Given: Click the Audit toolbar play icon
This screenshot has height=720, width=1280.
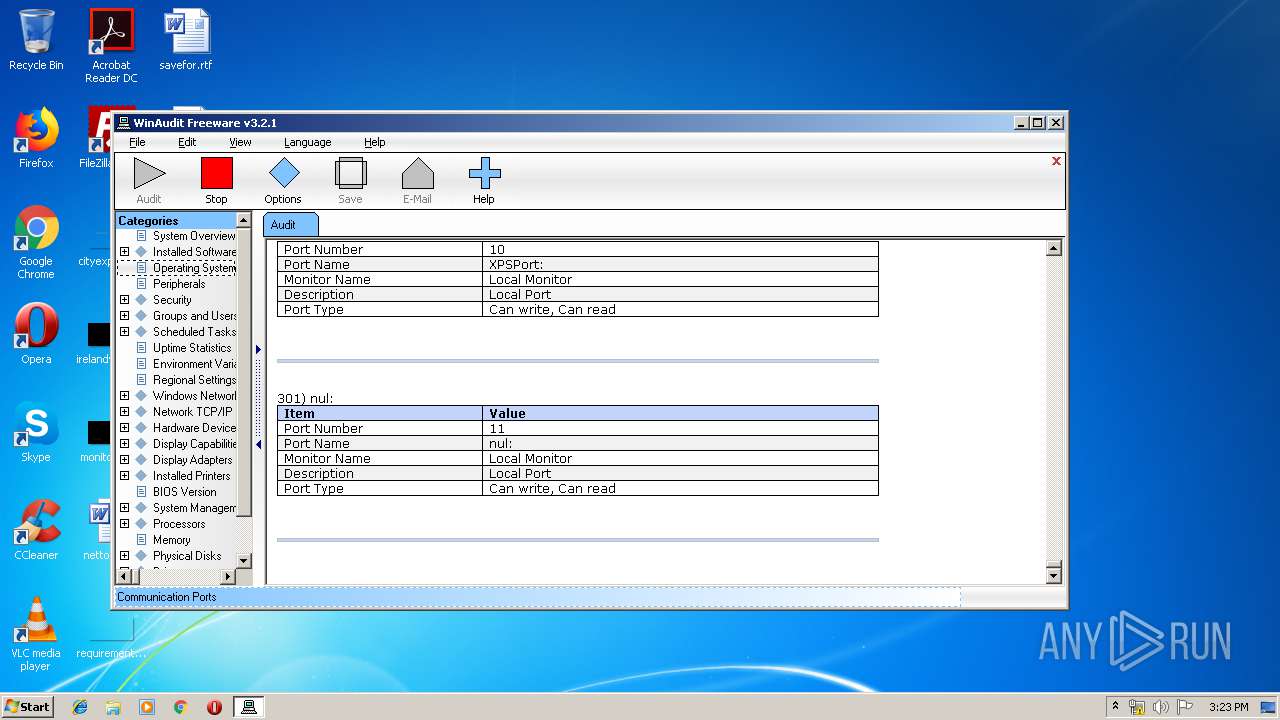Looking at the screenshot, I should tap(149, 173).
